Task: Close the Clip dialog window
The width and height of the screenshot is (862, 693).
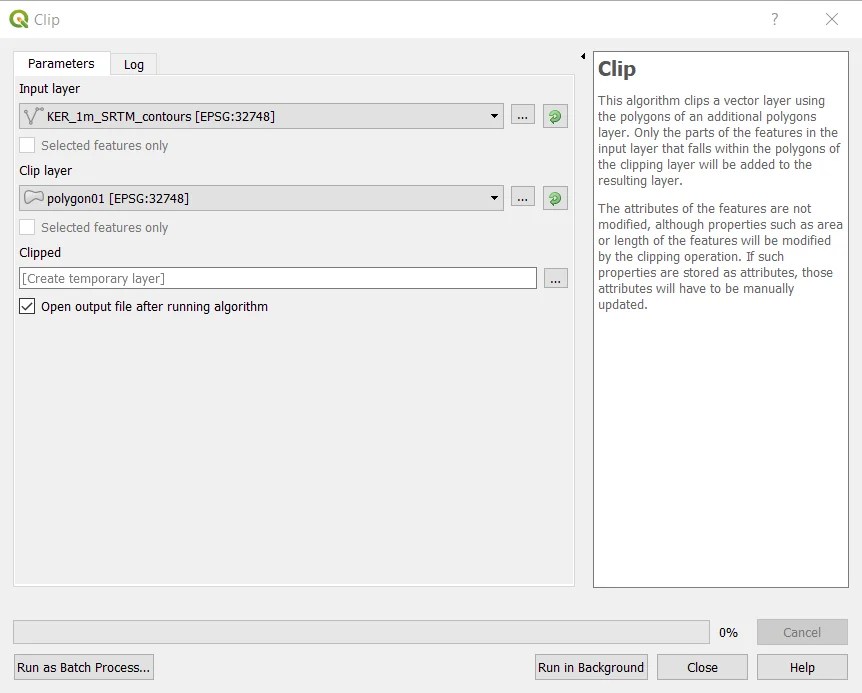Action: pyautogui.click(x=832, y=19)
